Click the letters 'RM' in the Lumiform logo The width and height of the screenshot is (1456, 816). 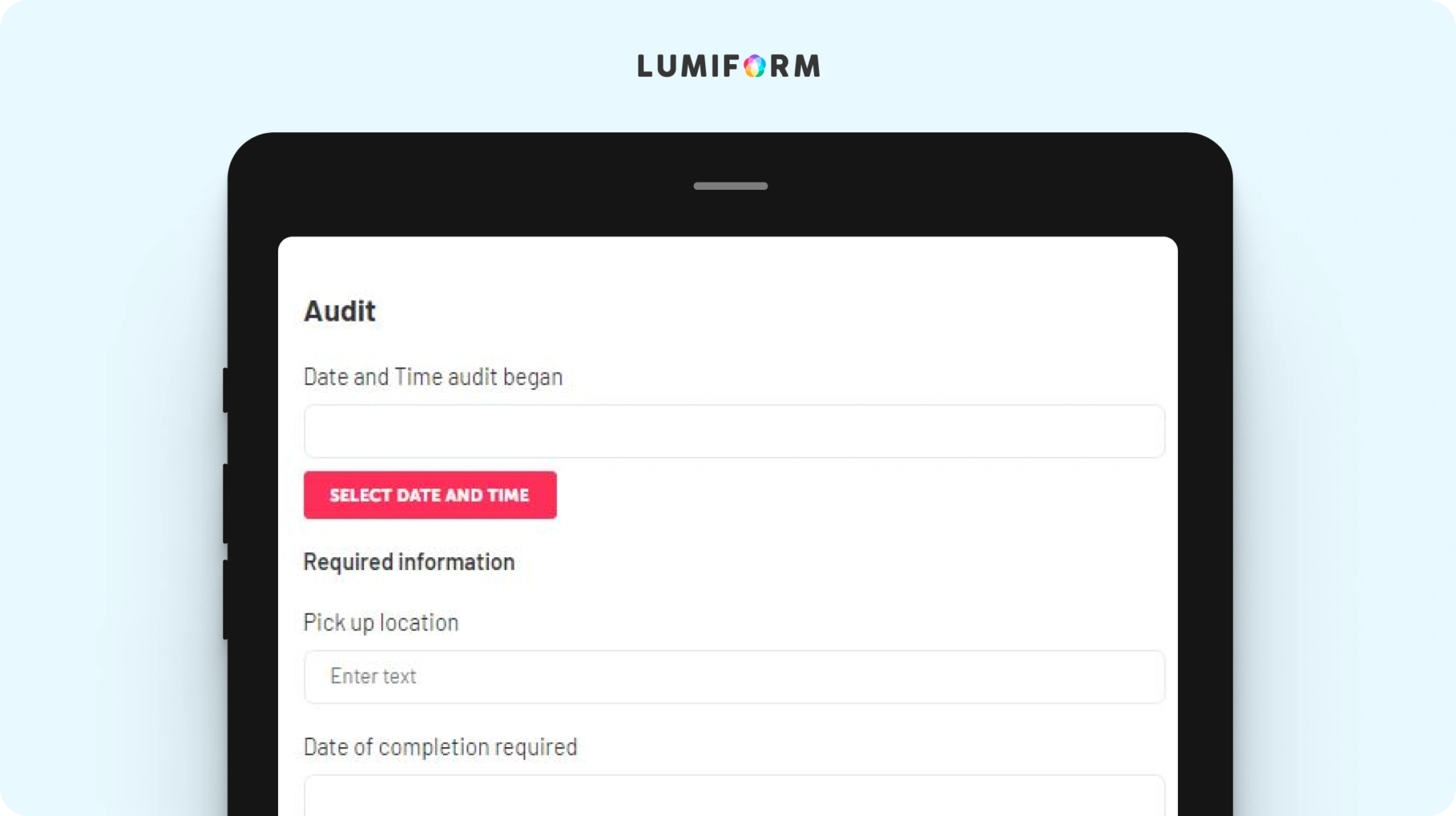(x=796, y=66)
